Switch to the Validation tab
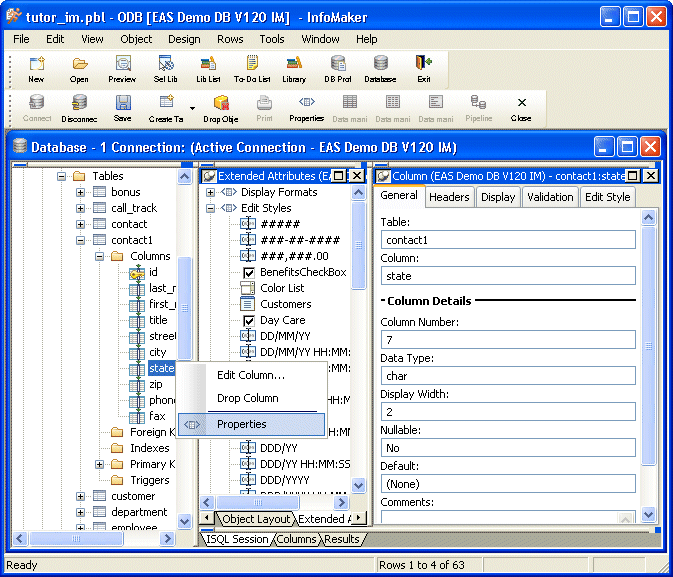Screen dimensions: 673x577 pyautogui.click(x=550, y=197)
